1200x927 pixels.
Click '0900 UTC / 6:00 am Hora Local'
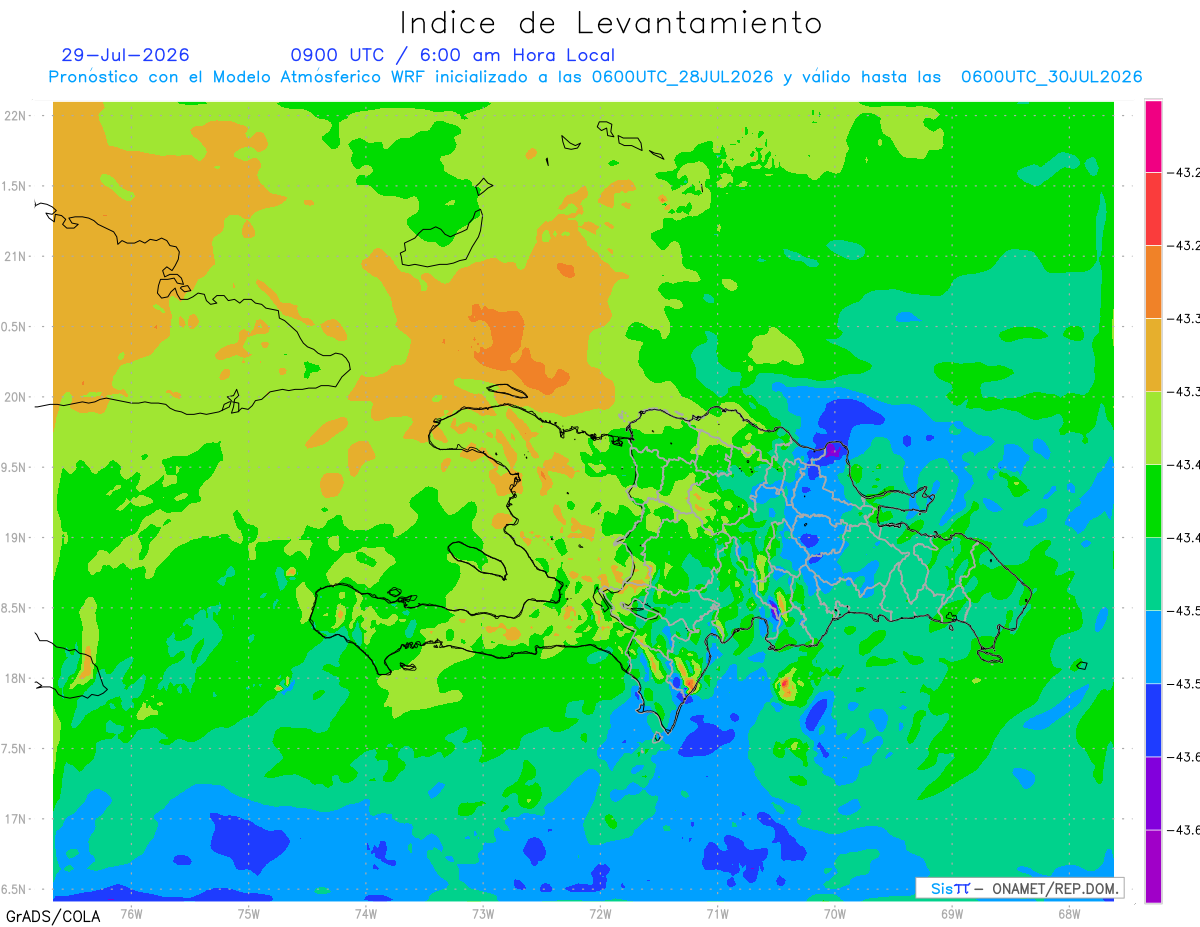(x=453, y=55)
